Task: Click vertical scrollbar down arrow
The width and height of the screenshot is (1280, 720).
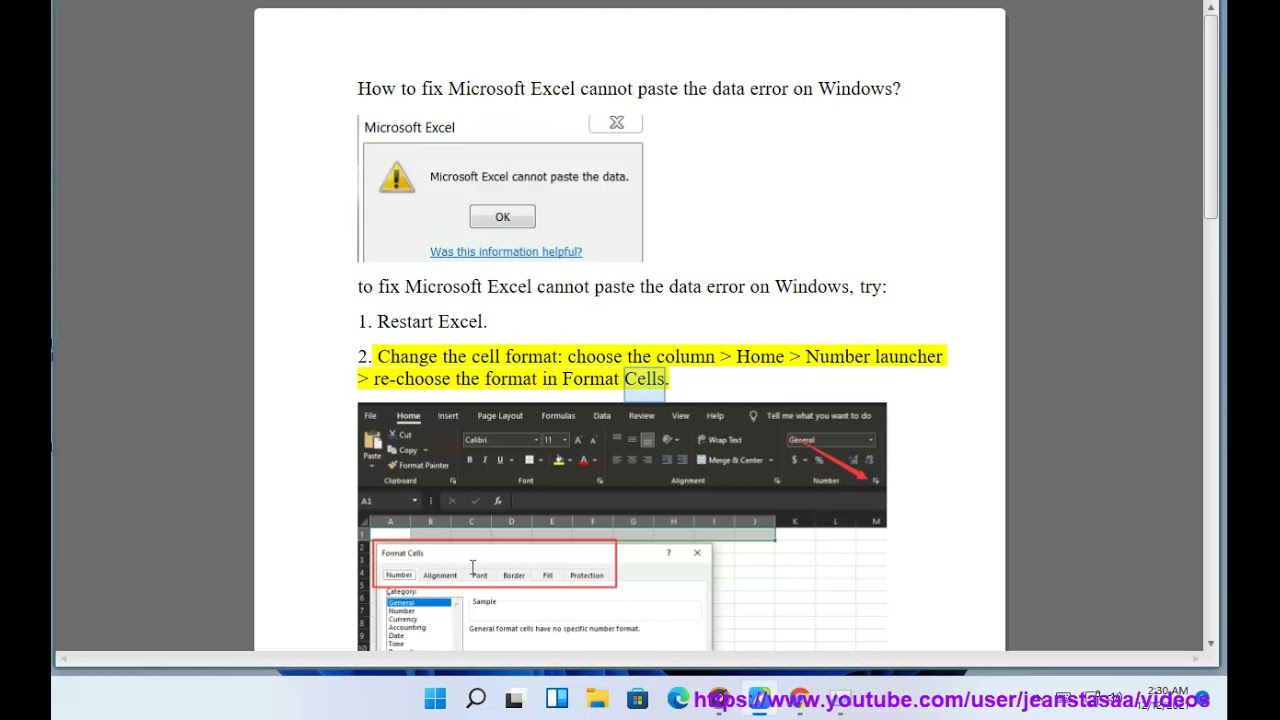Action: click(x=1211, y=643)
